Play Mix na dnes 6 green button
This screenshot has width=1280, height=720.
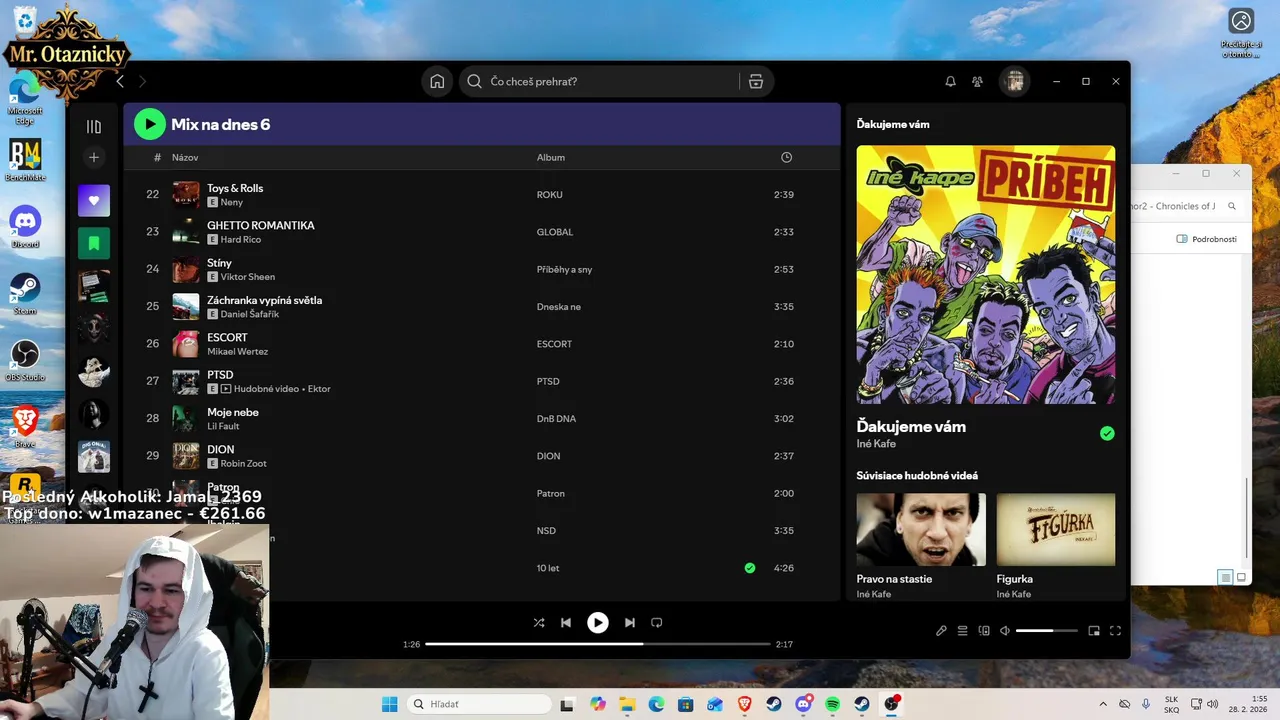pyautogui.click(x=150, y=124)
